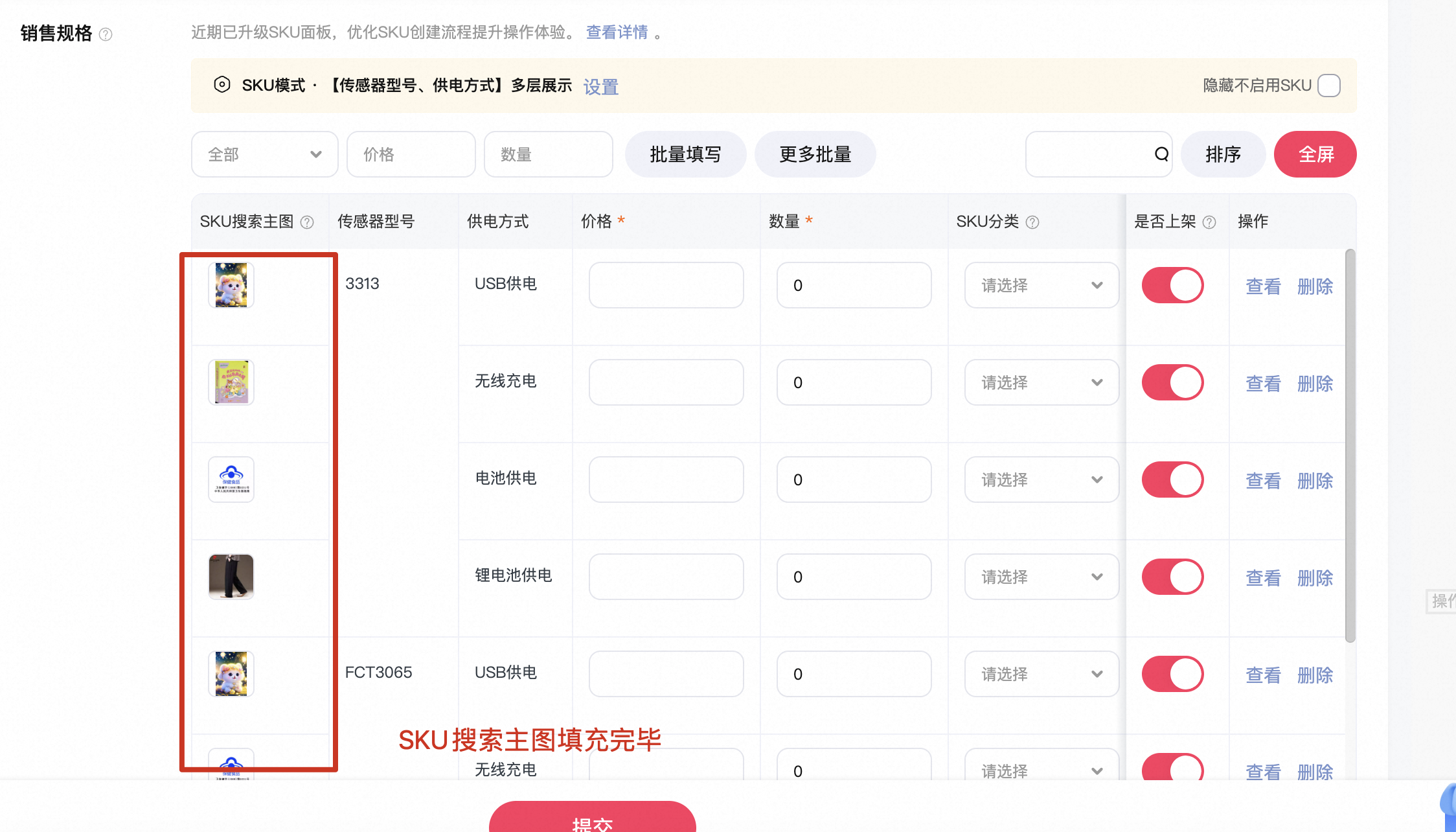The width and height of the screenshot is (1456, 832).
Task: Click price field for 3313 无线充电
Action: pyautogui.click(x=666, y=382)
